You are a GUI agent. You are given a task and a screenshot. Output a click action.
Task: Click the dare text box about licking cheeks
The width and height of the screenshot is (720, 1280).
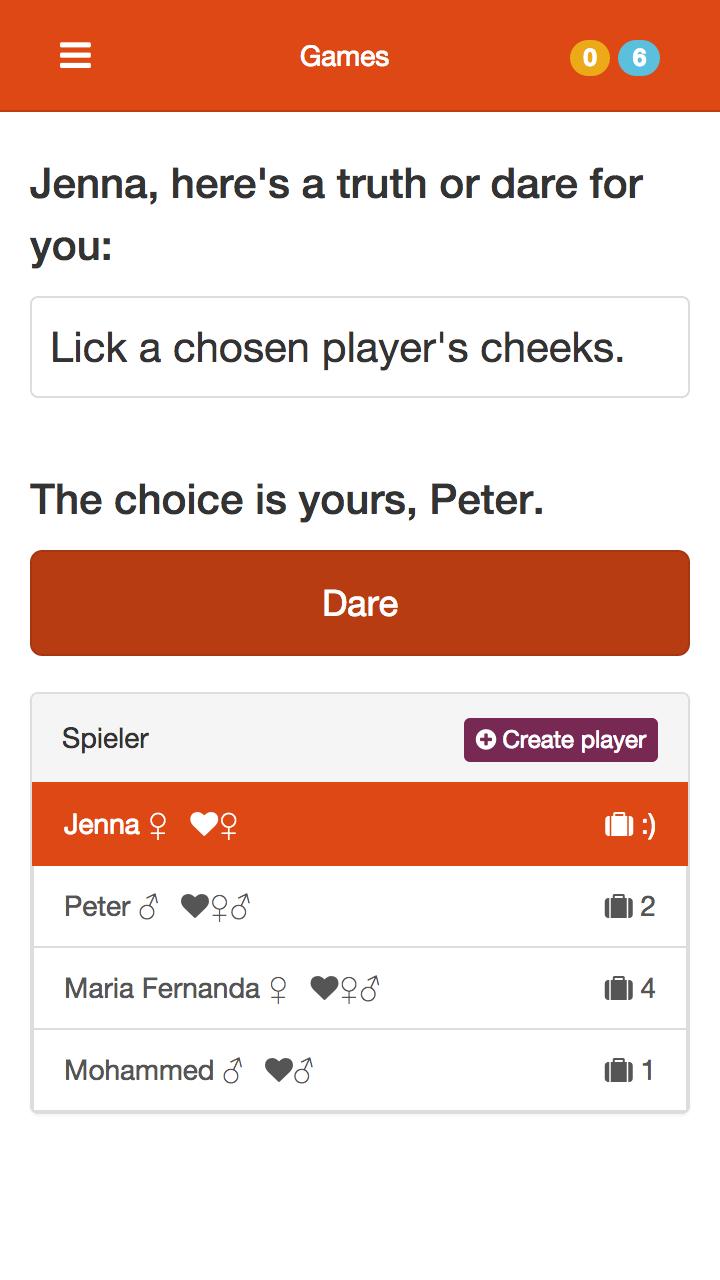click(360, 347)
